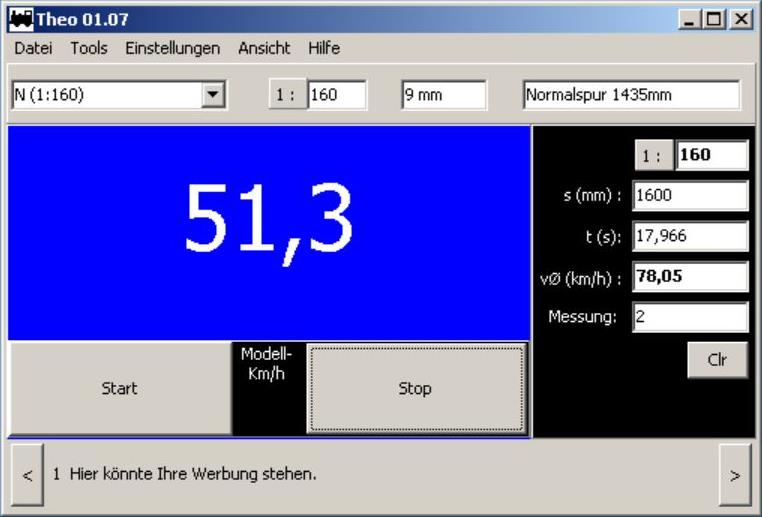
Task: Click the Messung count field
Action: (690, 317)
